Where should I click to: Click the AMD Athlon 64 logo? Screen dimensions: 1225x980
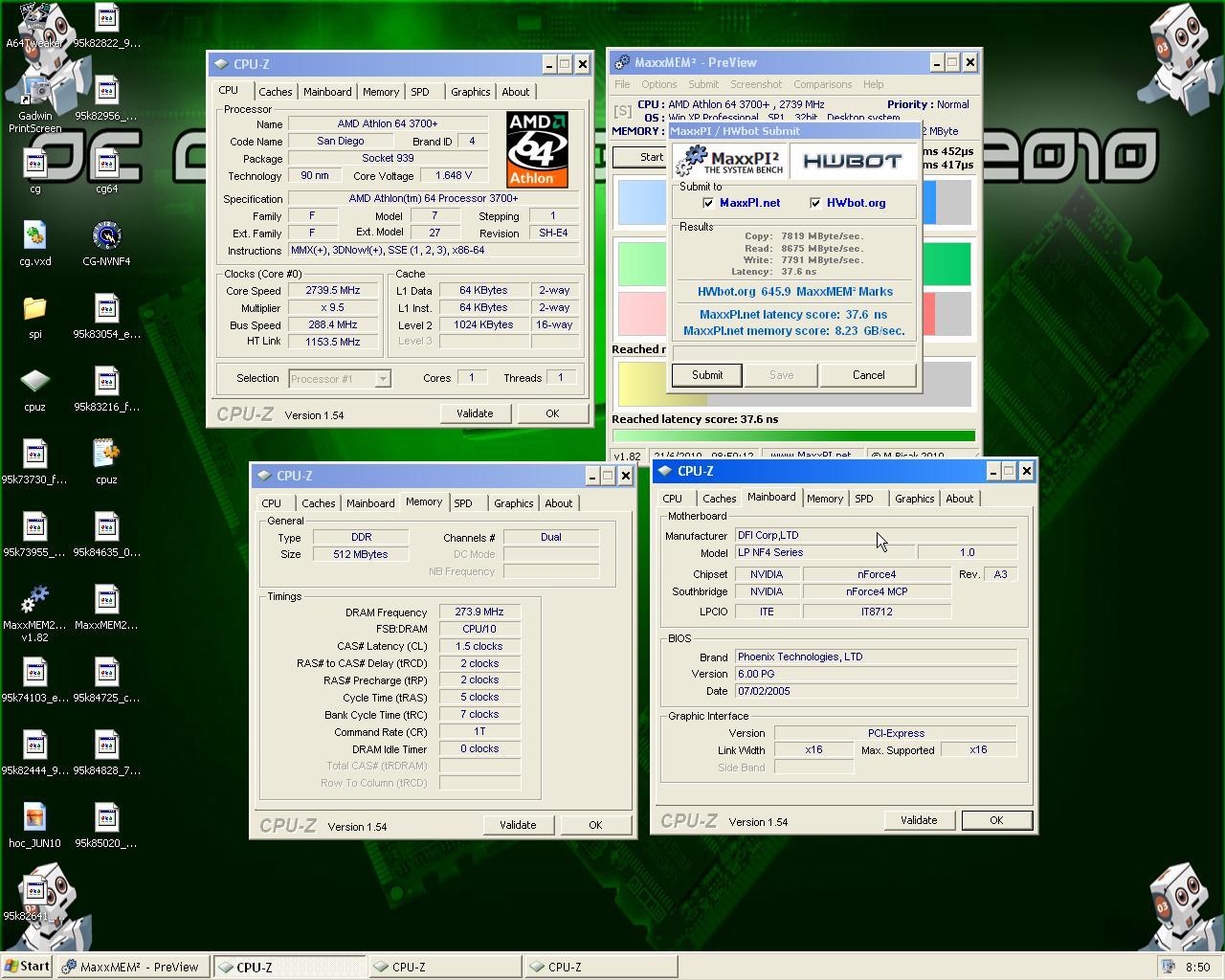pos(538,150)
